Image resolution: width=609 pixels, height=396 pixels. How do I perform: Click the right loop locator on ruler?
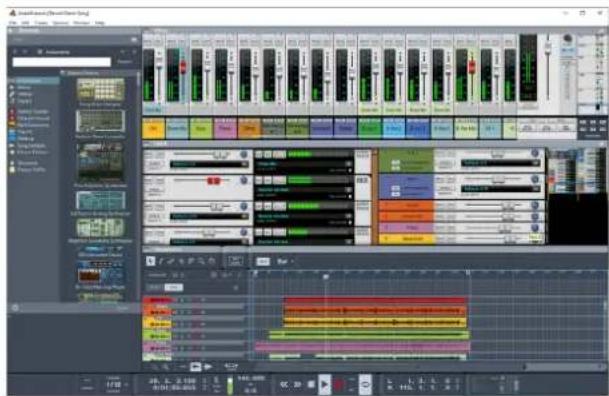pyautogui.click(x=468, y=273)
